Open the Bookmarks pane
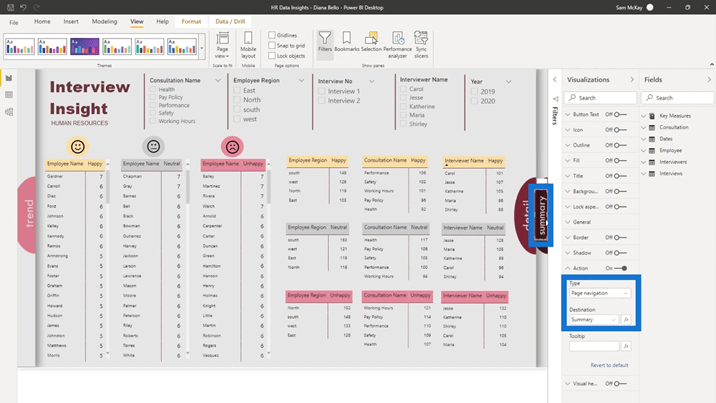The width and height of the screenshot is (716, 403). point(347,42)
